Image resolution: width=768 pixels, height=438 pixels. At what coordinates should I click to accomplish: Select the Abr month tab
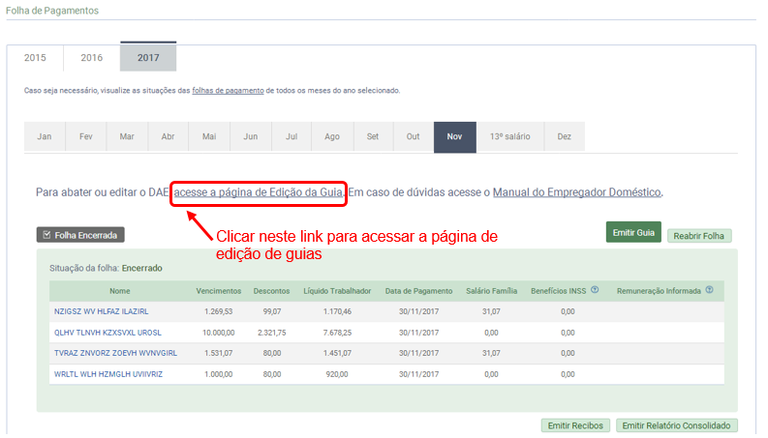pyautogui.click(x=168, y=137)
